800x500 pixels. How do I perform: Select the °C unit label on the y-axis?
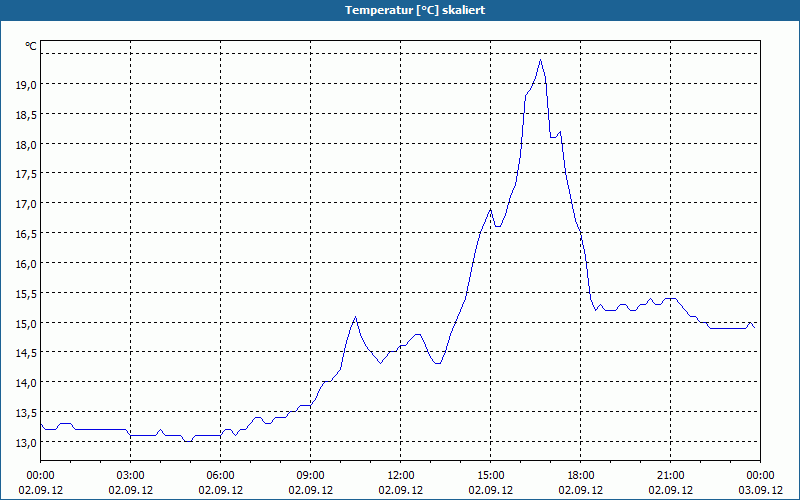click(31, 46)
